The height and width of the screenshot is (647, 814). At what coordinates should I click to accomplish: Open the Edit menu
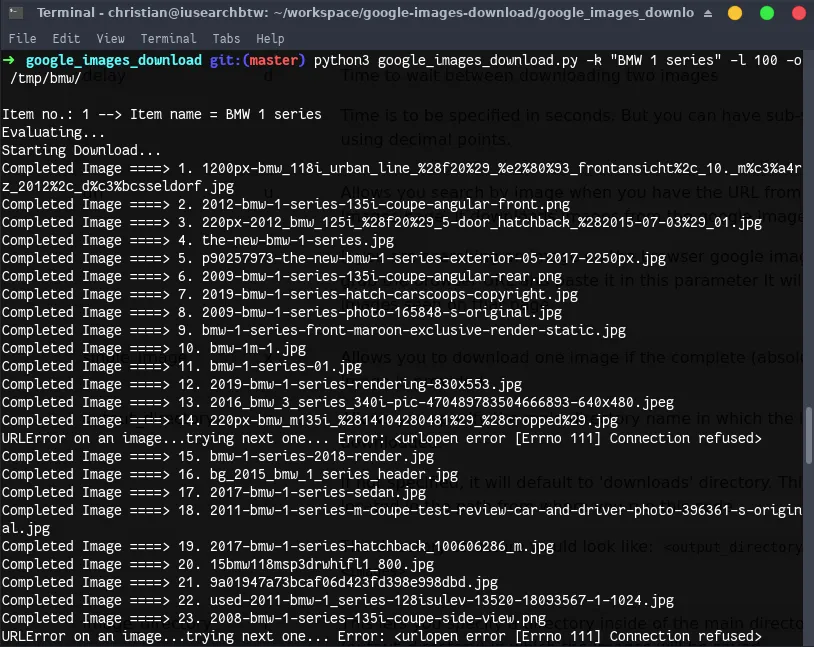(66, 39)
